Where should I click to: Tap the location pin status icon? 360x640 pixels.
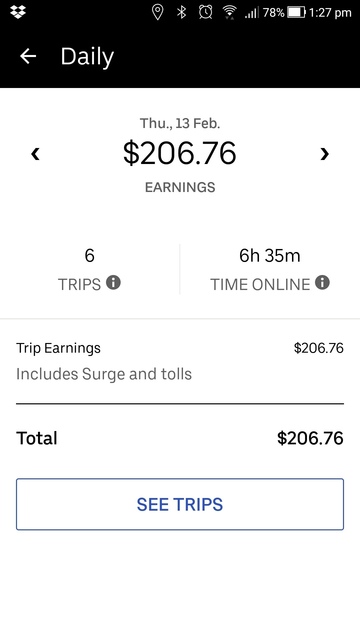point(157,12)
